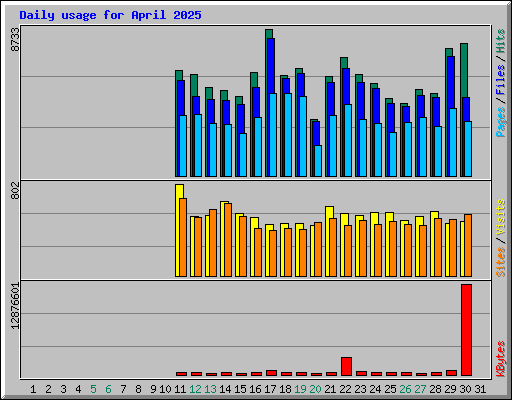Click the chart title 'Daily usage for April 2025'
Viewport: 512px width, 400px height.
110,15
